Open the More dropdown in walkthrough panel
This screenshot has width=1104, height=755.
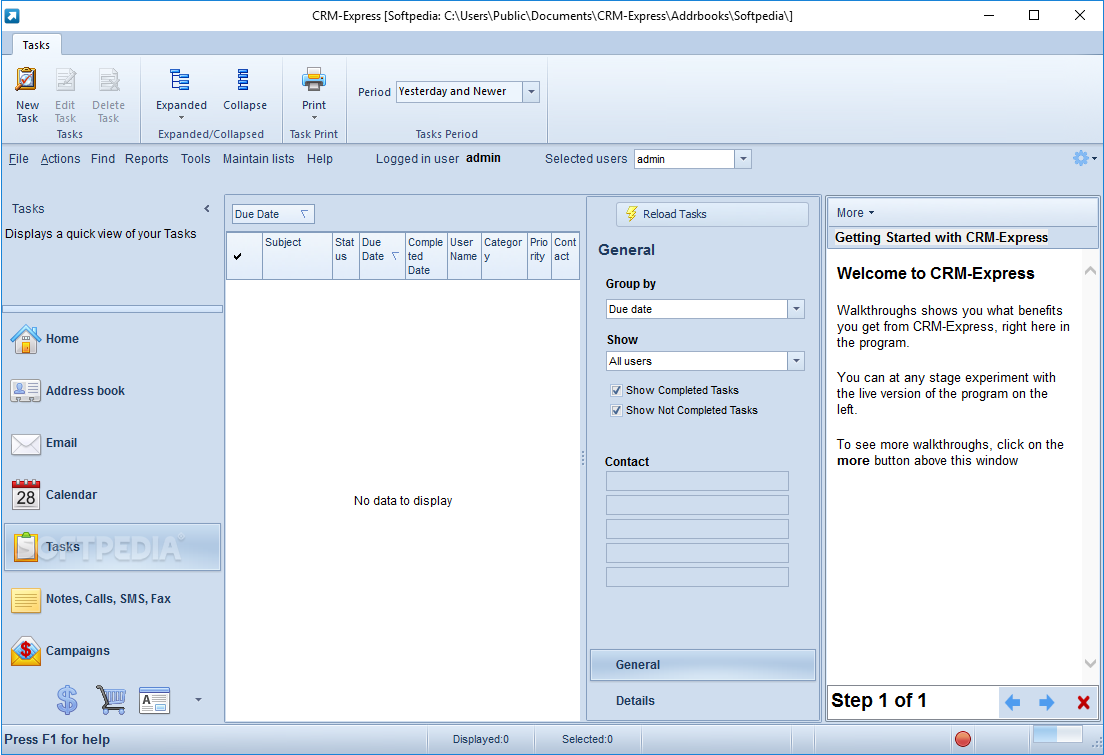[x=855, y=213]
